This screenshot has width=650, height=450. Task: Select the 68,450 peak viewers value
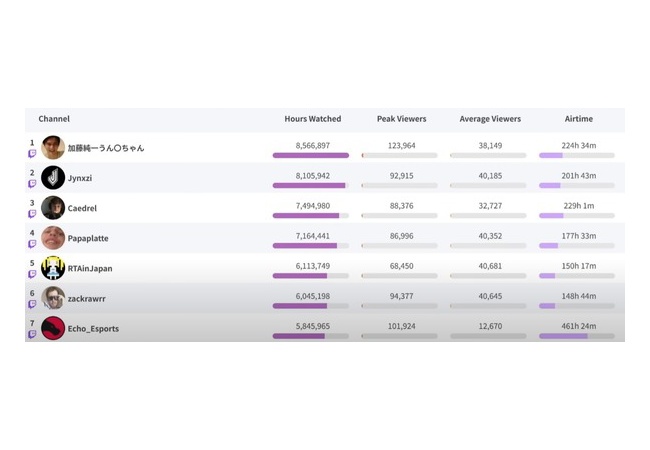(401, 266)
